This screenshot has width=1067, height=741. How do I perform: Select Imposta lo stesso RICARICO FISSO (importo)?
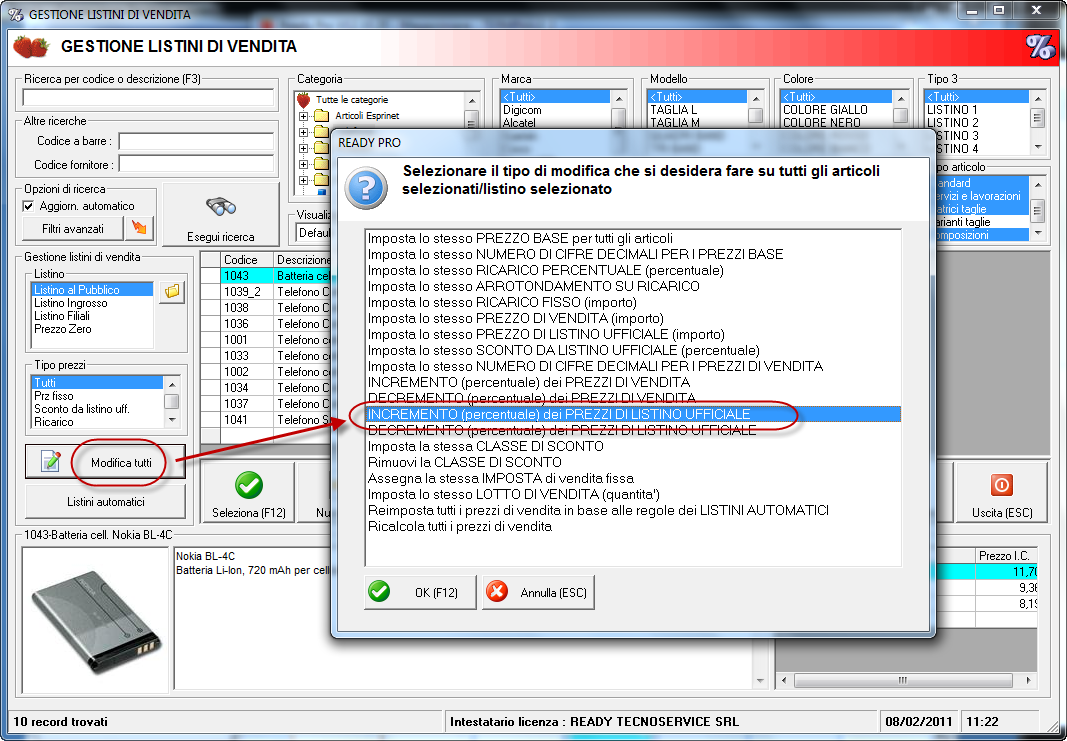pyautogui.click(x=502, y=302)
